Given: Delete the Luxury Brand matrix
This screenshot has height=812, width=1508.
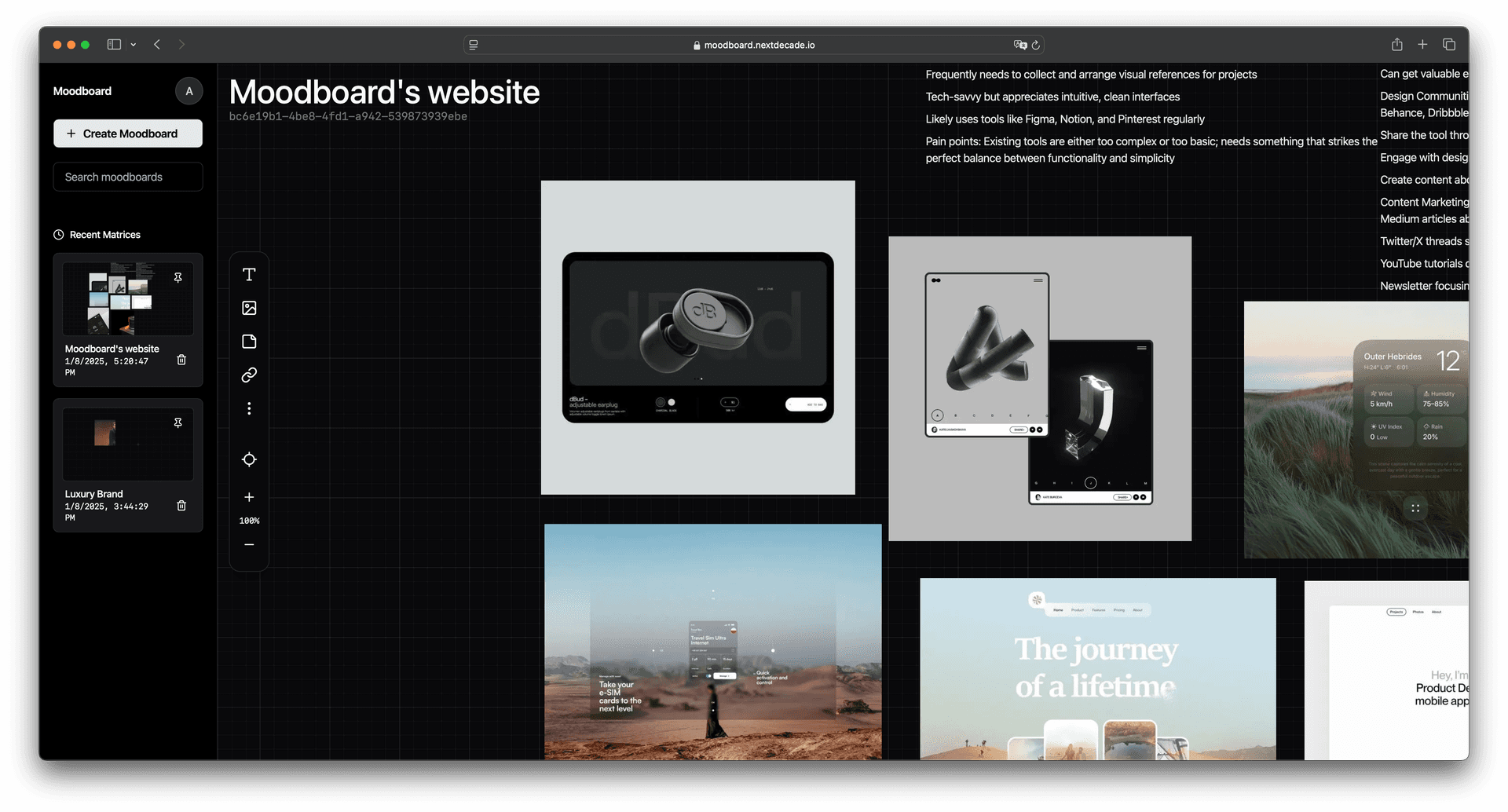Looking at the screenshot, I should tap(181, 506).
